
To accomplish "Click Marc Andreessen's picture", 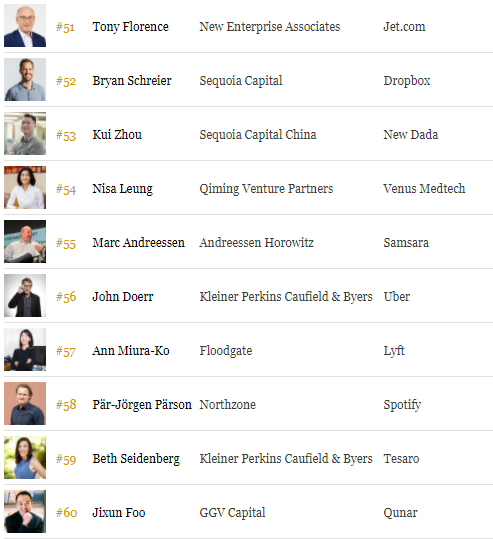I will 25,241.
